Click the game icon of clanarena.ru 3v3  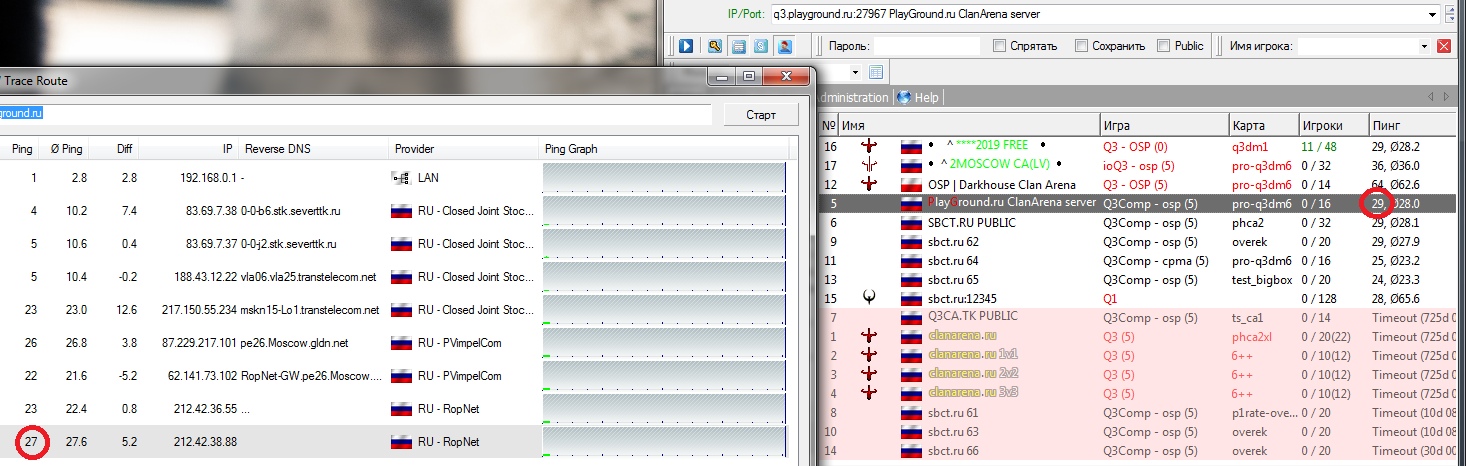pyautogui.click(x=870, y=393)
